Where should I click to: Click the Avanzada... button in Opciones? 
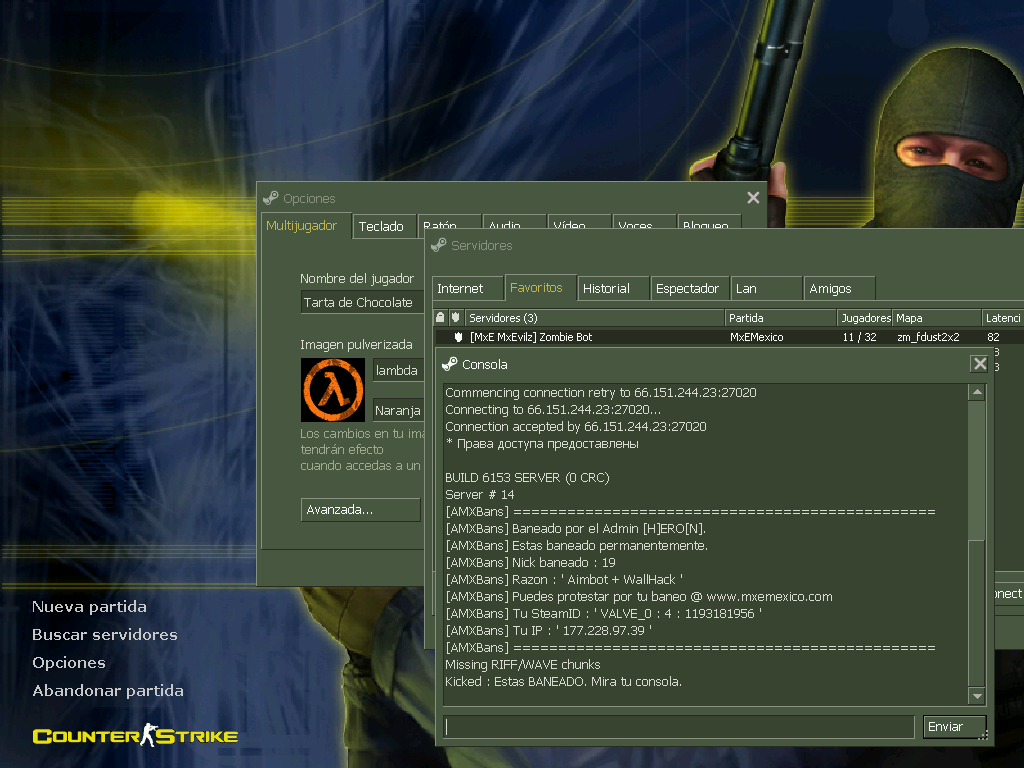tap(360, 509)
